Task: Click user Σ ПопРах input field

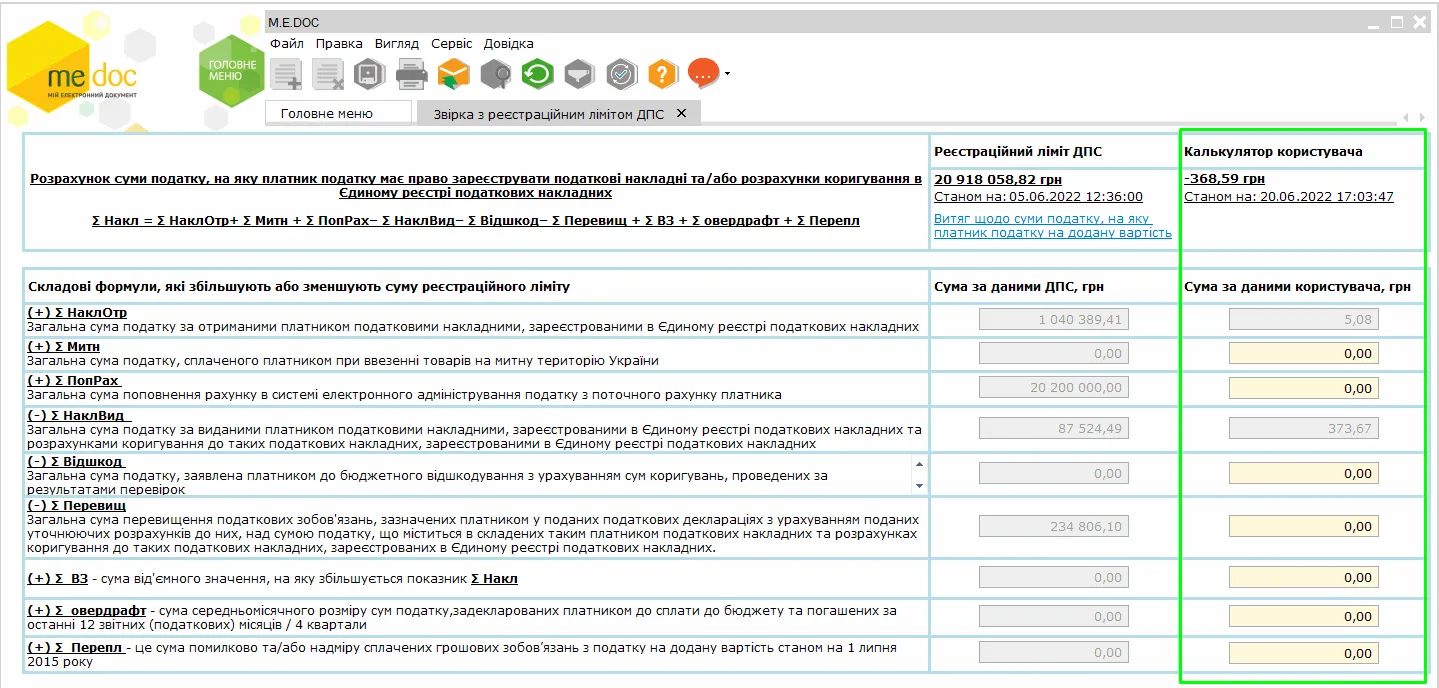Action: click(x=1303, y=388)
